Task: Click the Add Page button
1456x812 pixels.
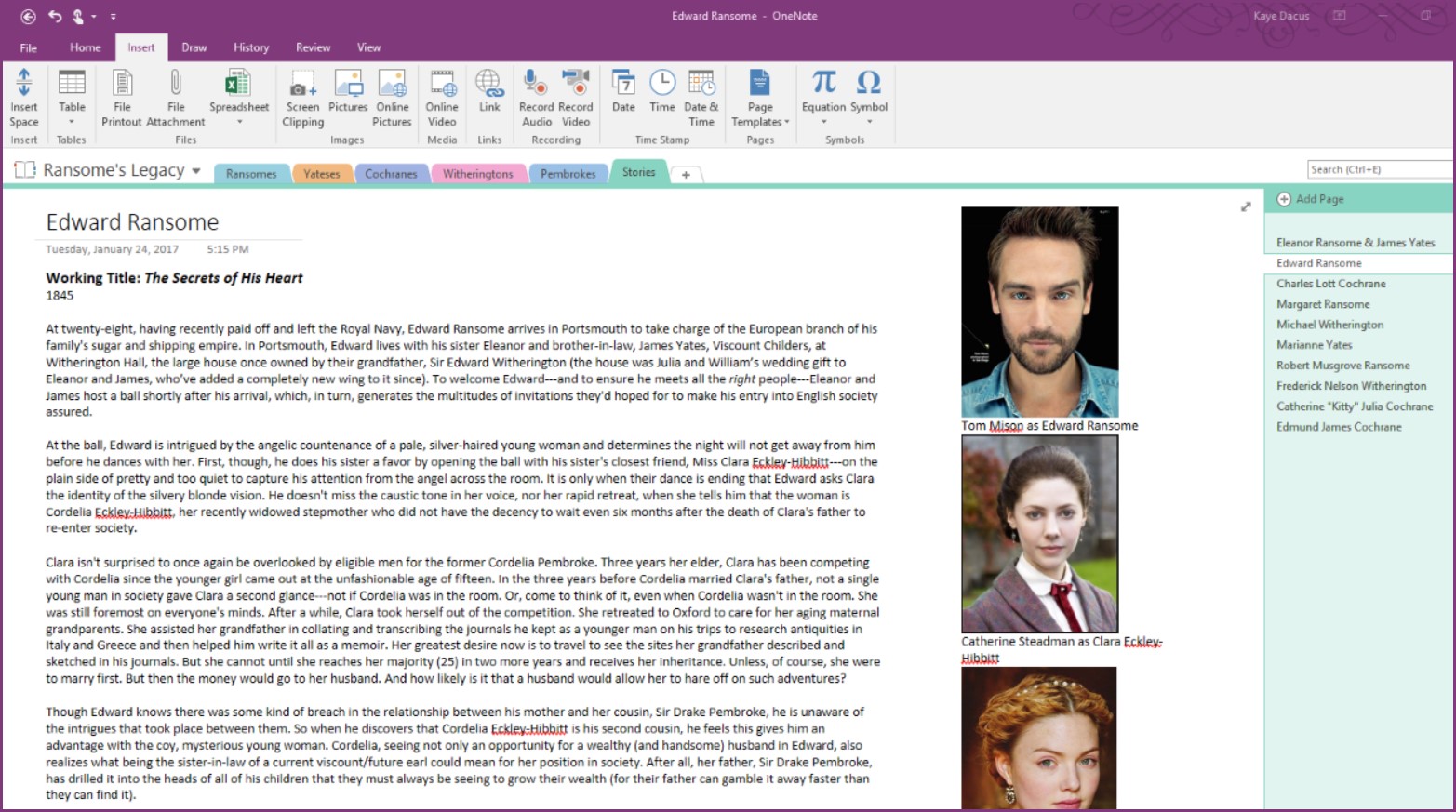Action: pos(1310,199)
